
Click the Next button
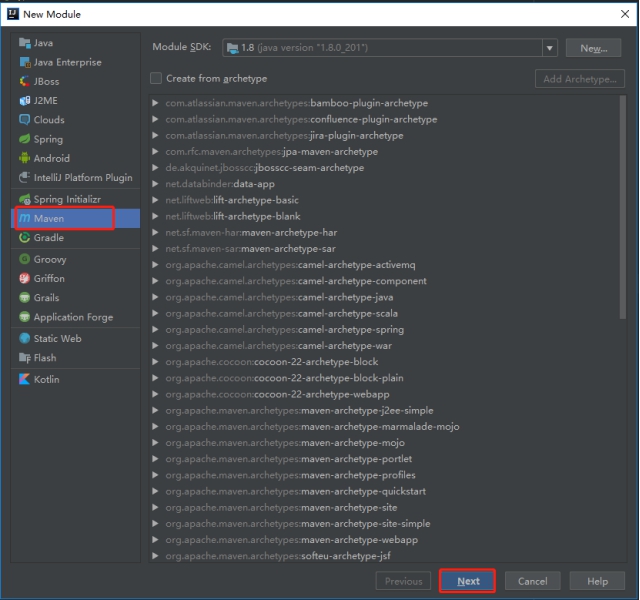coord(468,581)
